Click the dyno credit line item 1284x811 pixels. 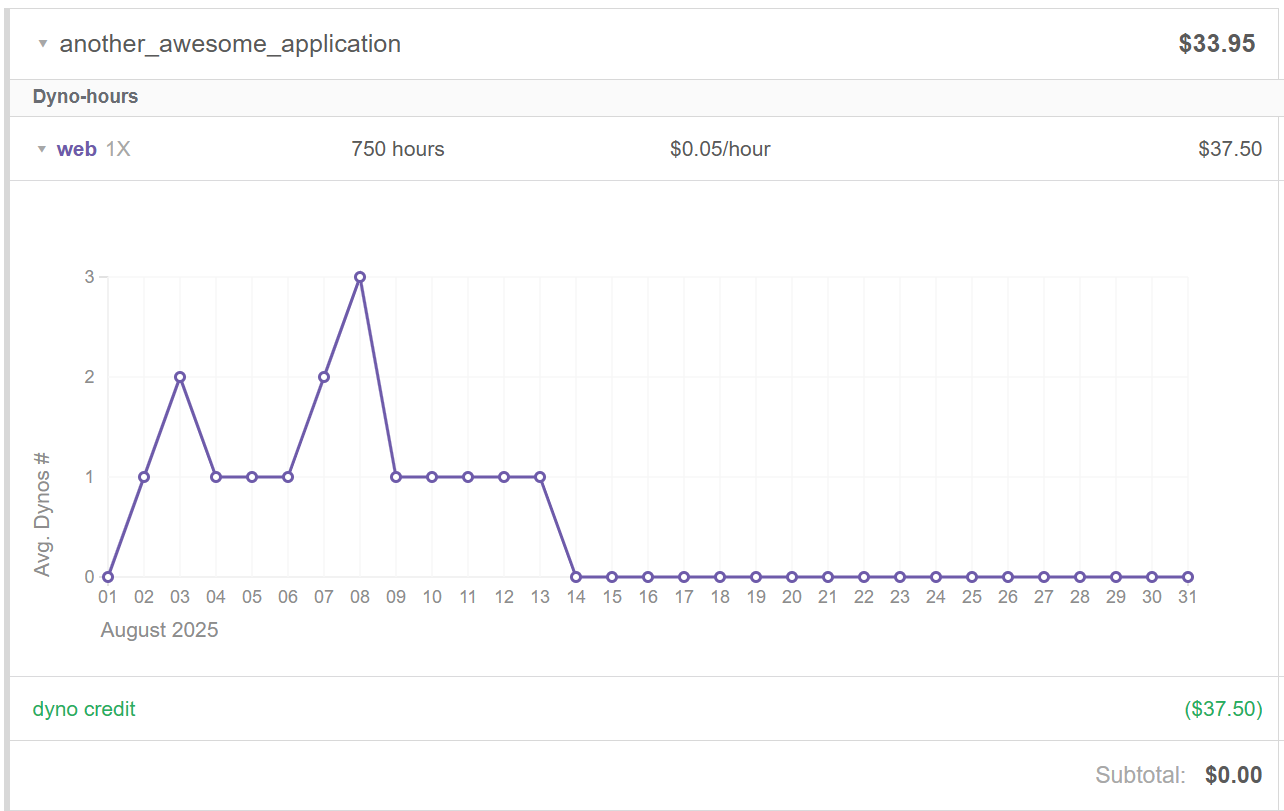pyautogui.click(x=84, y=709)
